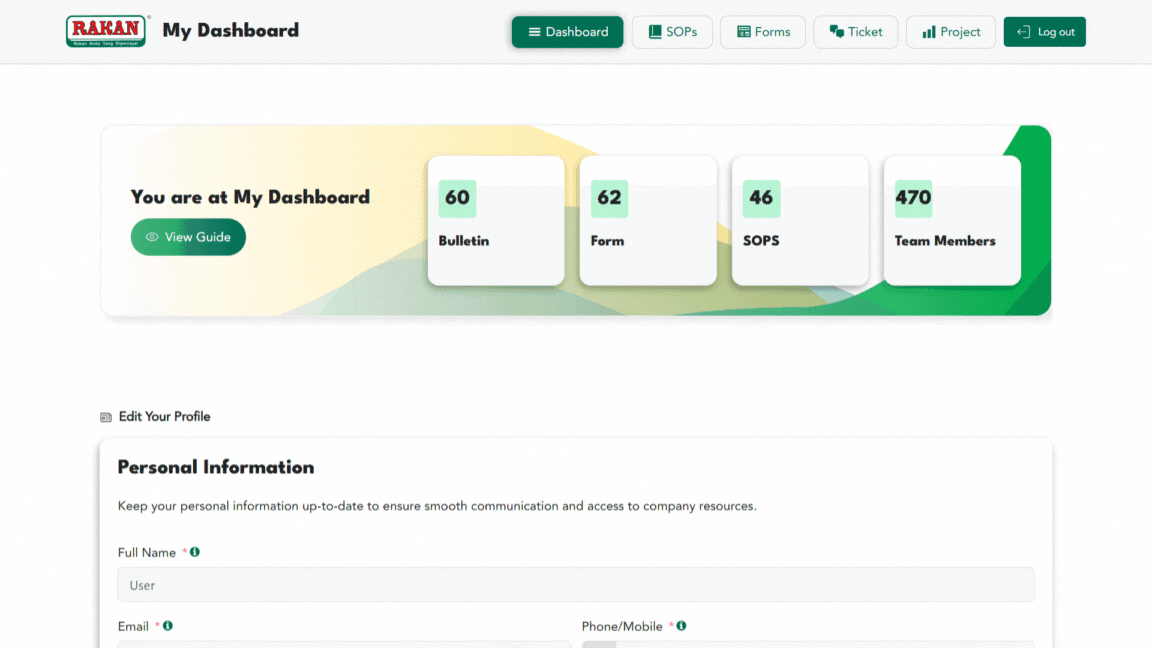This screenshot has height=648, width=1152.
Task: Click the Phone/Mobile info icon
Action: (x=681, y=626)
